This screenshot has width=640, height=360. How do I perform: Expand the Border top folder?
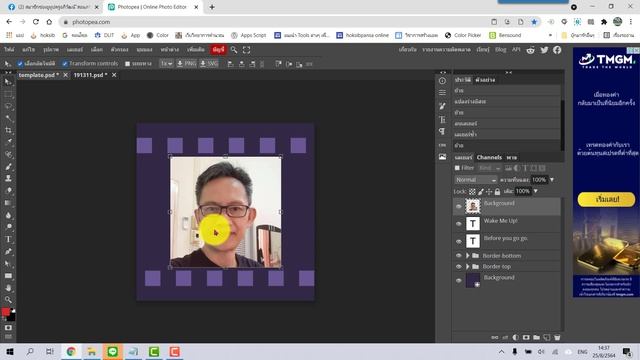468,267
